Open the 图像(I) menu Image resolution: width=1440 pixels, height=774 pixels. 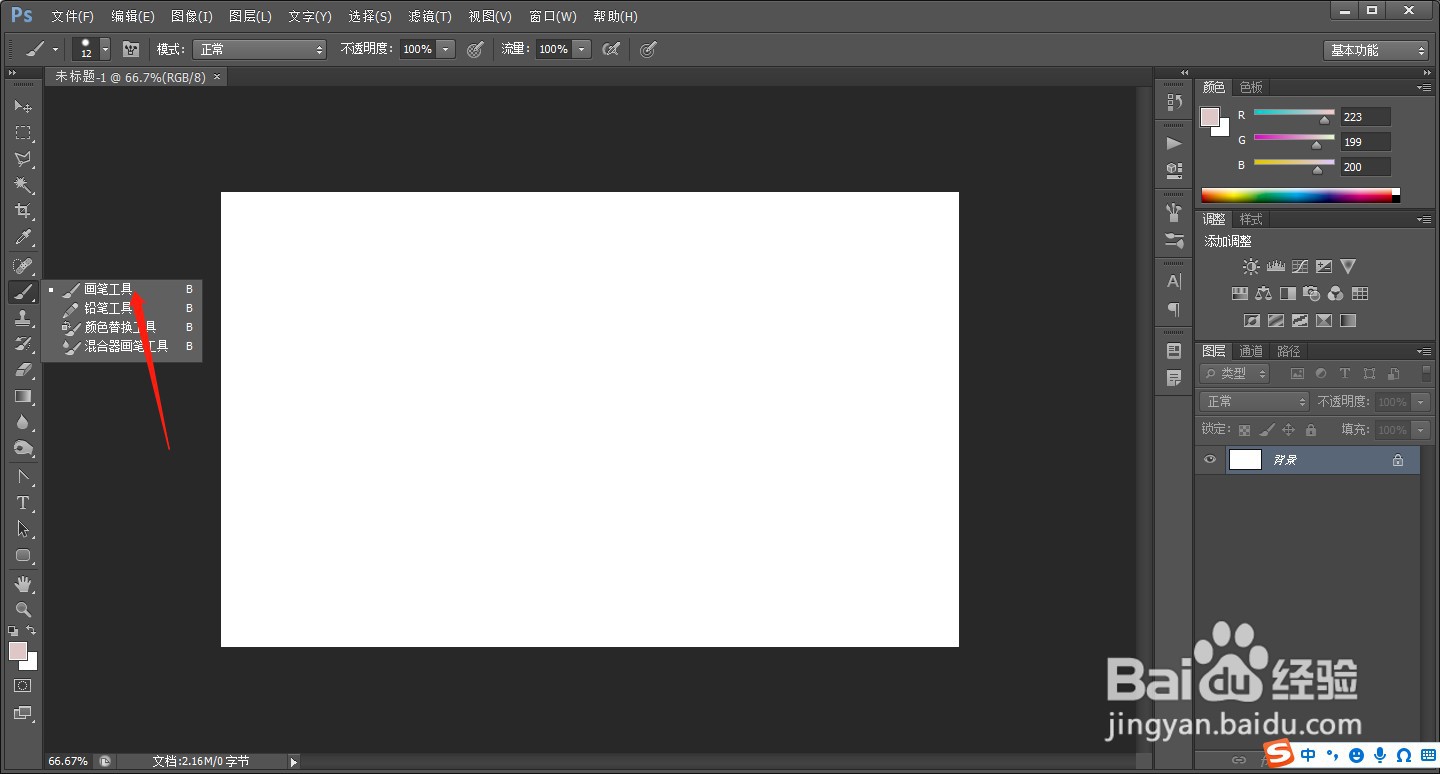point(192,17)
